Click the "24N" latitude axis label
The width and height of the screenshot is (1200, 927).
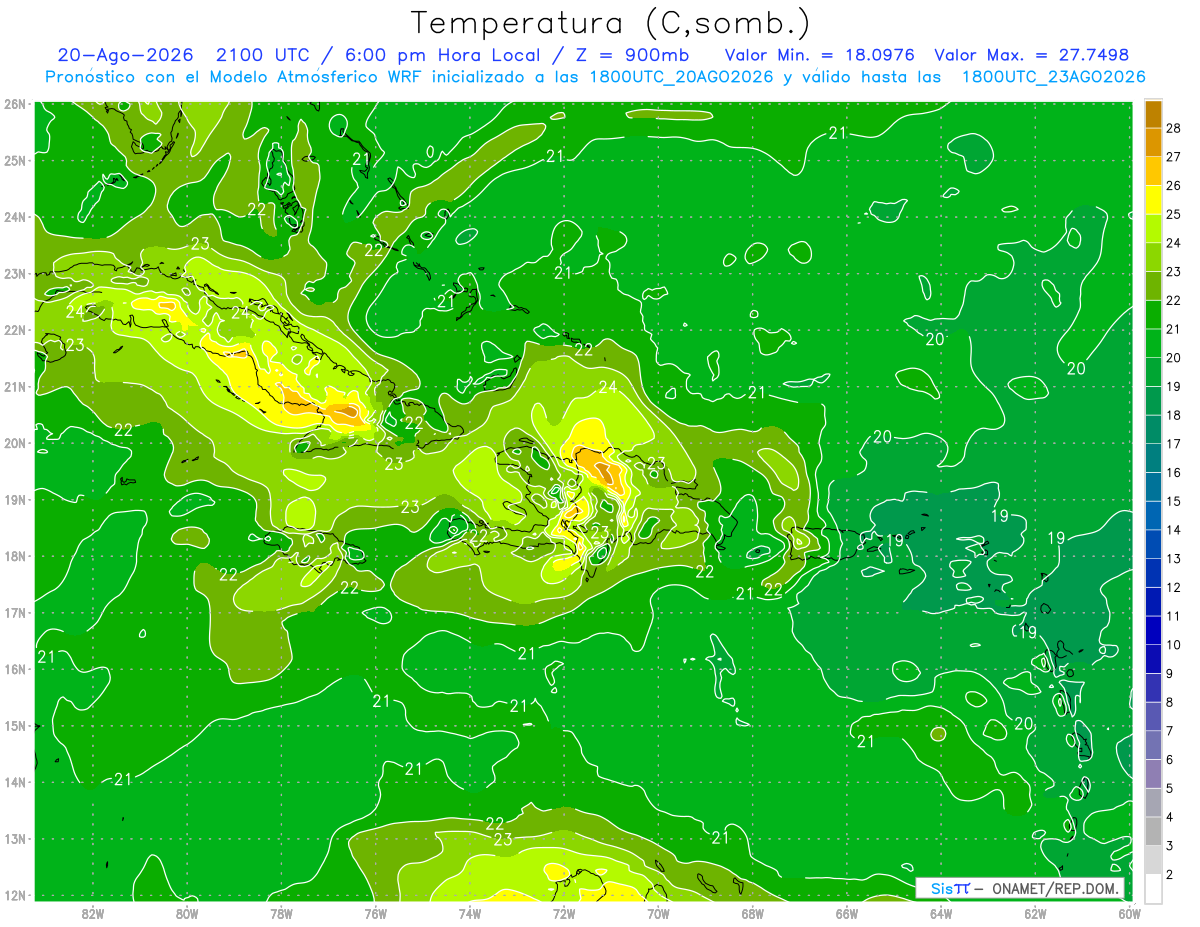coord(14,217)
